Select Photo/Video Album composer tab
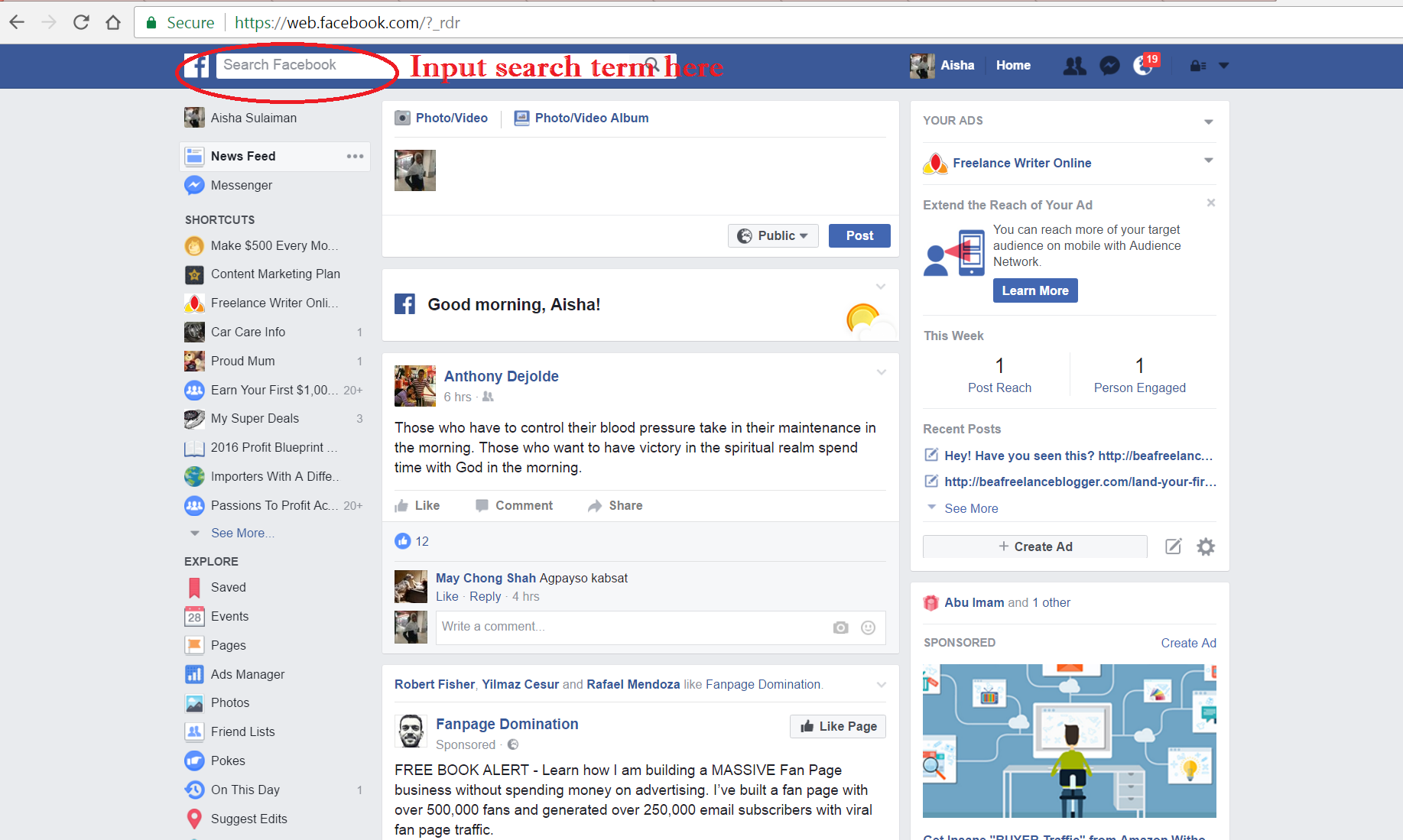The width and height of the screenshot is (1403, 840). 581,118
